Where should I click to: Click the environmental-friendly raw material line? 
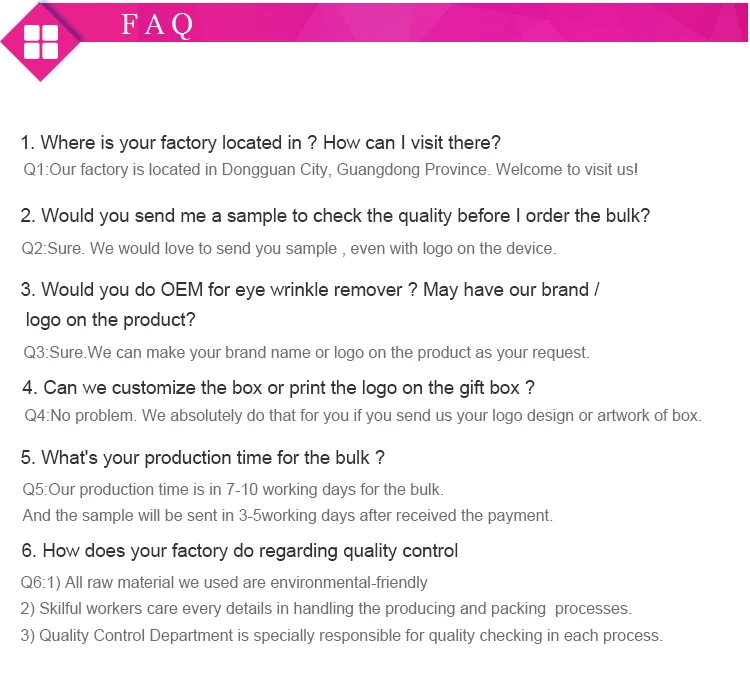coord(224,582)
